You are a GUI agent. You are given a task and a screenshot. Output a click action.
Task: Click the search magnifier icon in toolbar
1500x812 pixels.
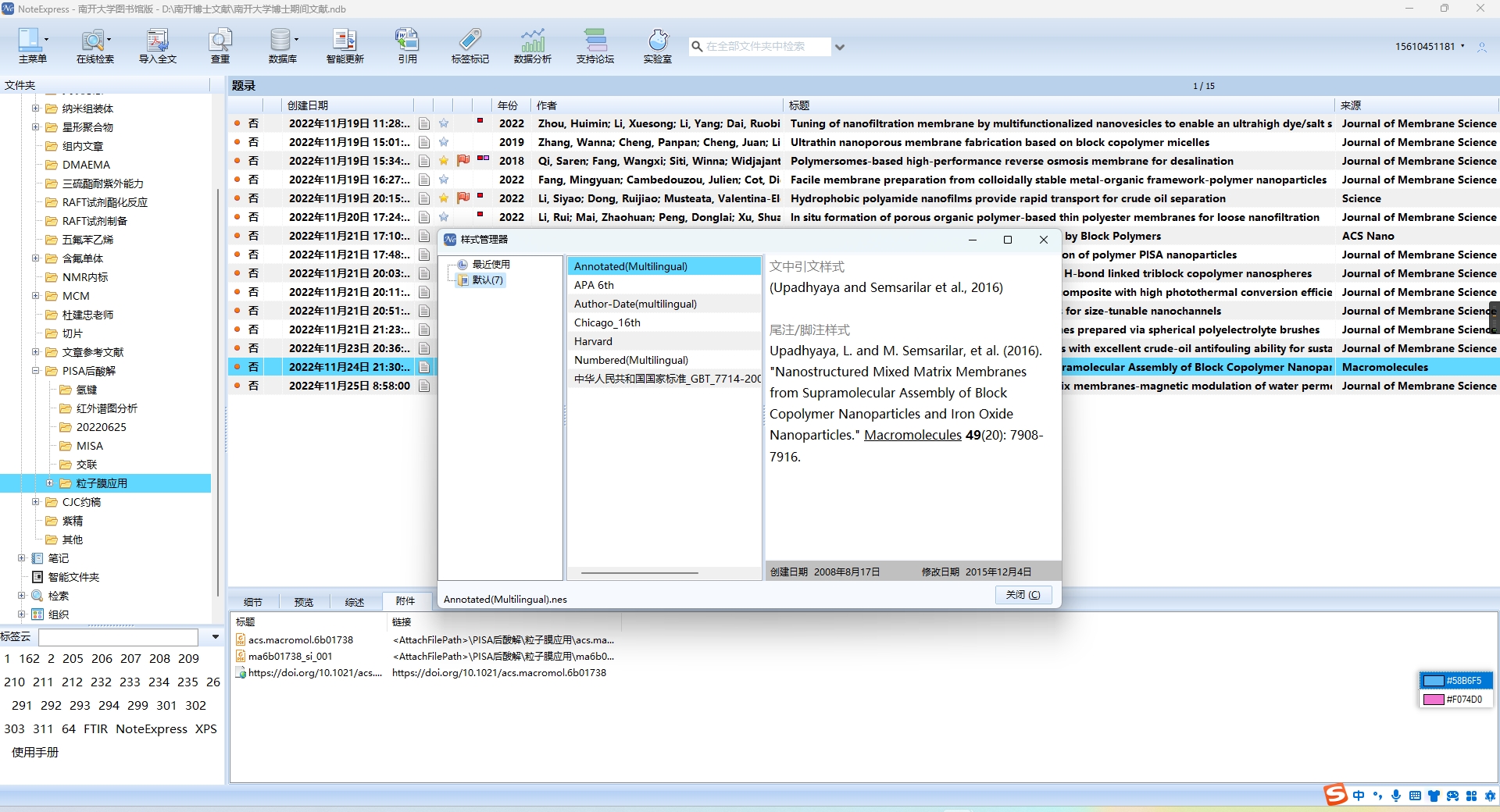696,47
